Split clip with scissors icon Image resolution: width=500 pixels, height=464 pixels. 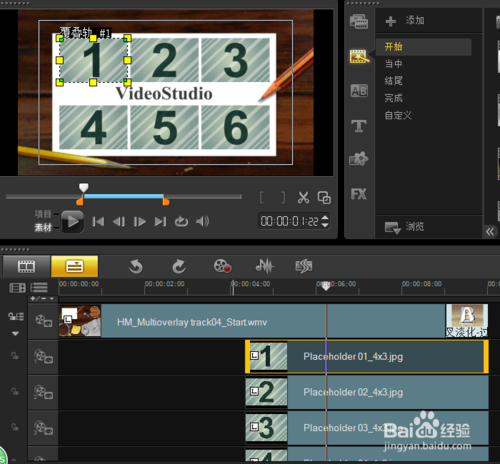coord(303,198)
